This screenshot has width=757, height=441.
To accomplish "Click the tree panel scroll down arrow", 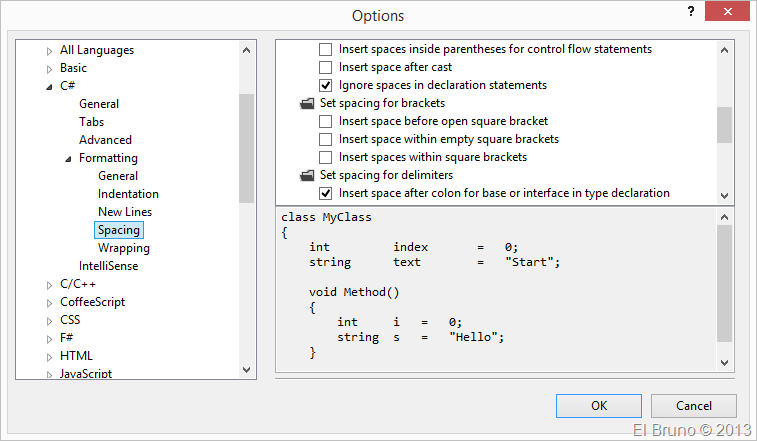I will [x=247, y=371].
